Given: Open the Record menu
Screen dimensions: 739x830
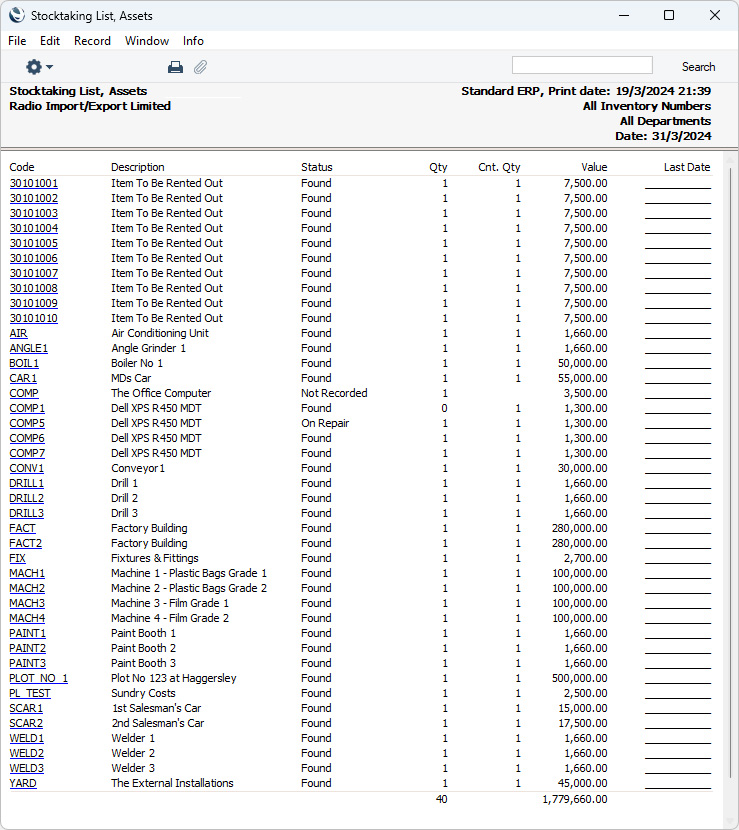Looking at the screenshot, I should [x=92, y=41].
